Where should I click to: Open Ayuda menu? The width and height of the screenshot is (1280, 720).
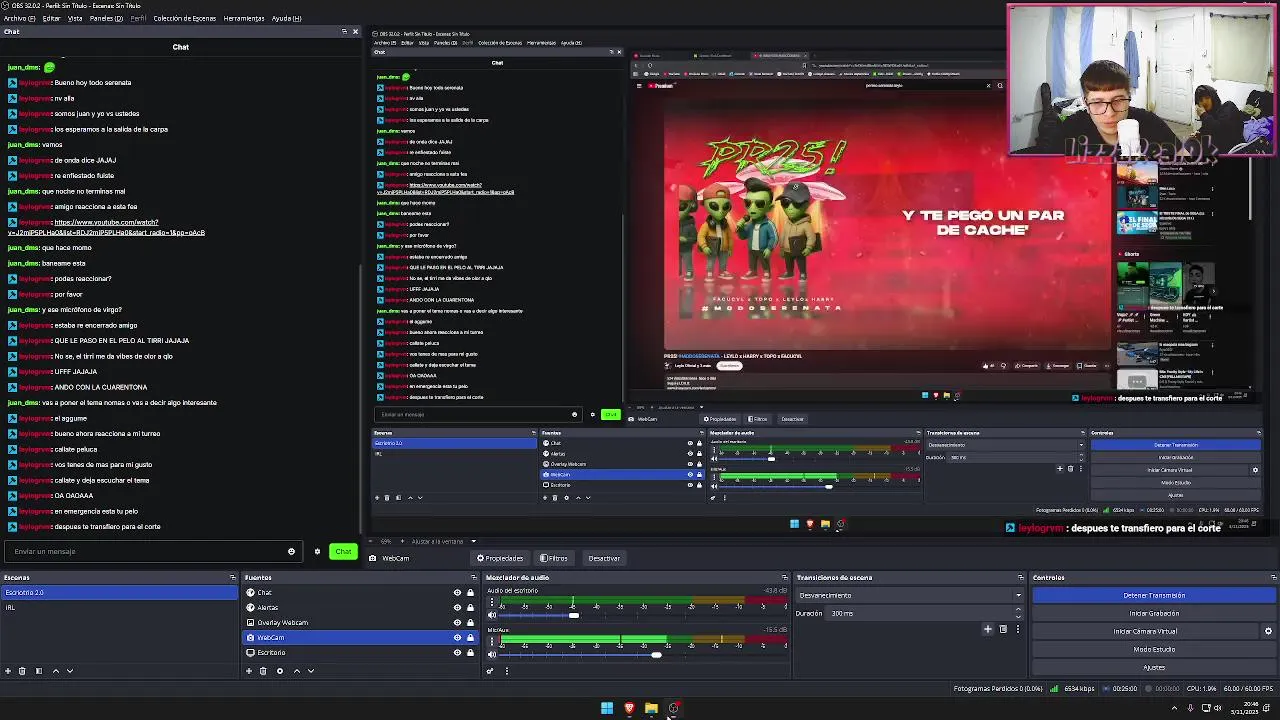coord(286,18)
